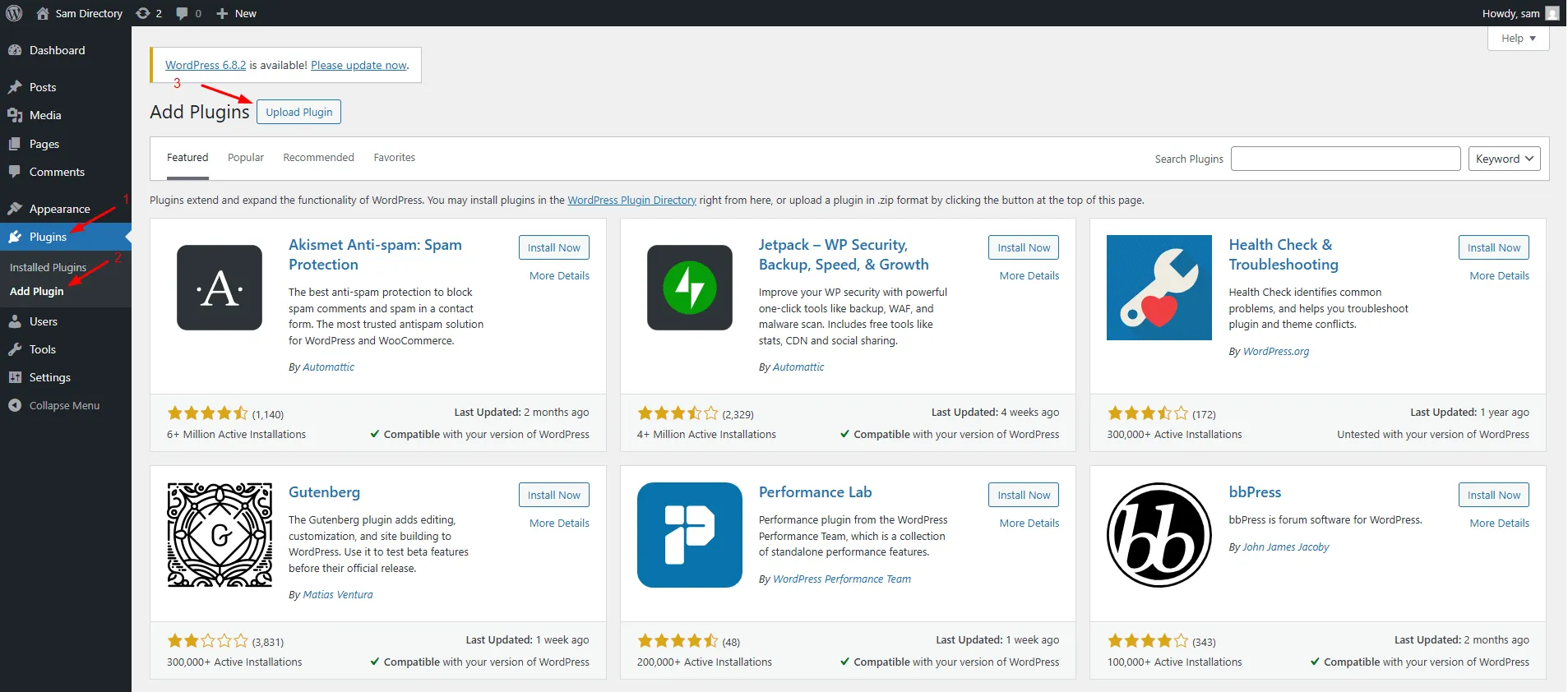Screen dimensions: 1568x692
Task: Open Health Check & Troubleshooting title link
Action: pyautogui.click(x=1284, y=255)
